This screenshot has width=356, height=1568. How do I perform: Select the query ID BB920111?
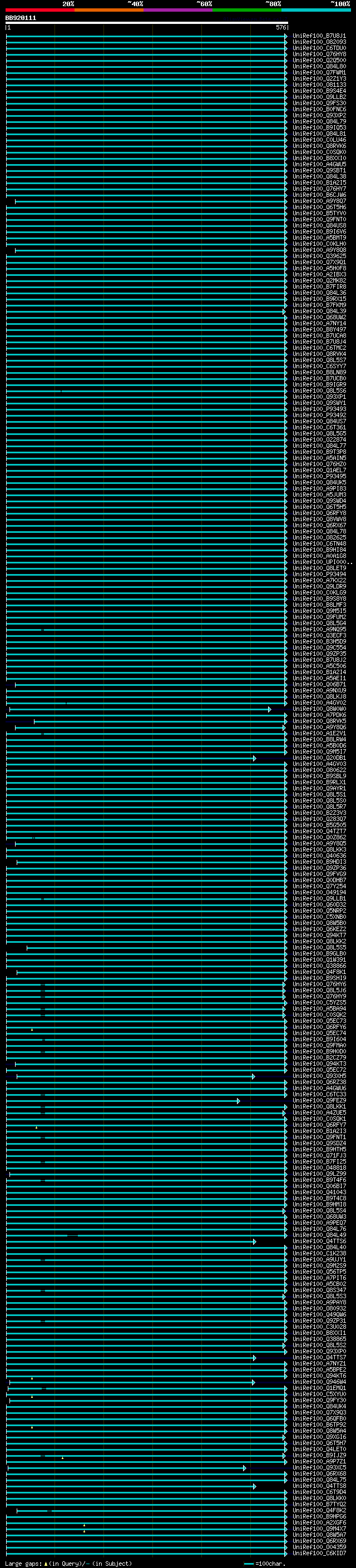click(21, 18)
